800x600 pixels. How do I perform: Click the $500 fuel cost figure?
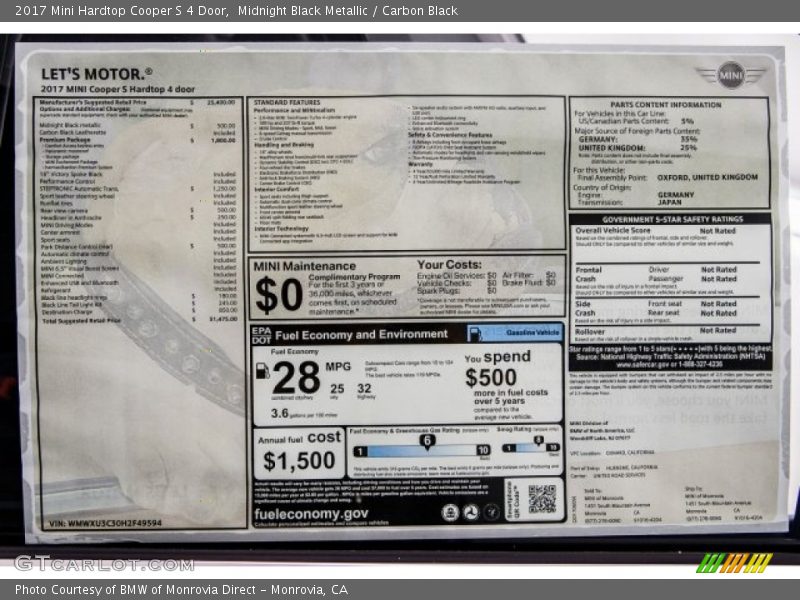pyautogui.click(x=491, y=378)
